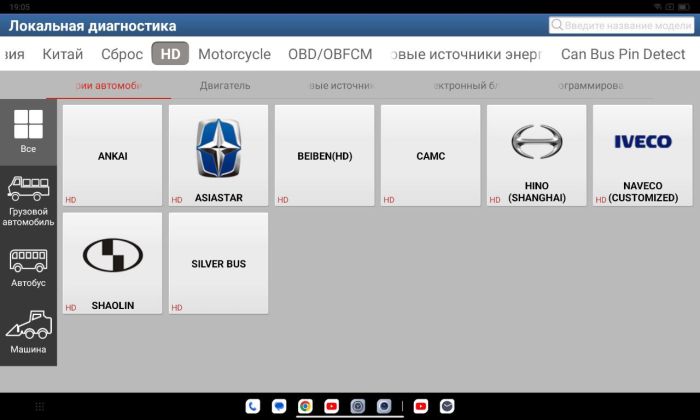Select the электронный блок sub-tab
This screenshot has height=420, width=700.
[x=466, y=85]
